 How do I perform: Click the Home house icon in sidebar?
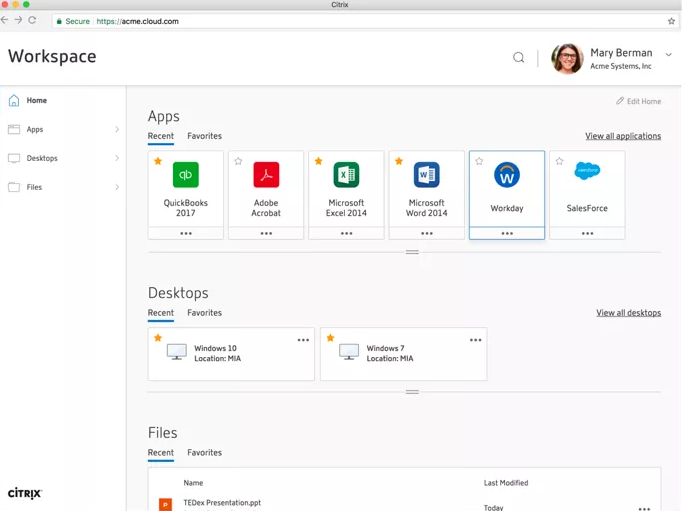click(x=14, y=100)
